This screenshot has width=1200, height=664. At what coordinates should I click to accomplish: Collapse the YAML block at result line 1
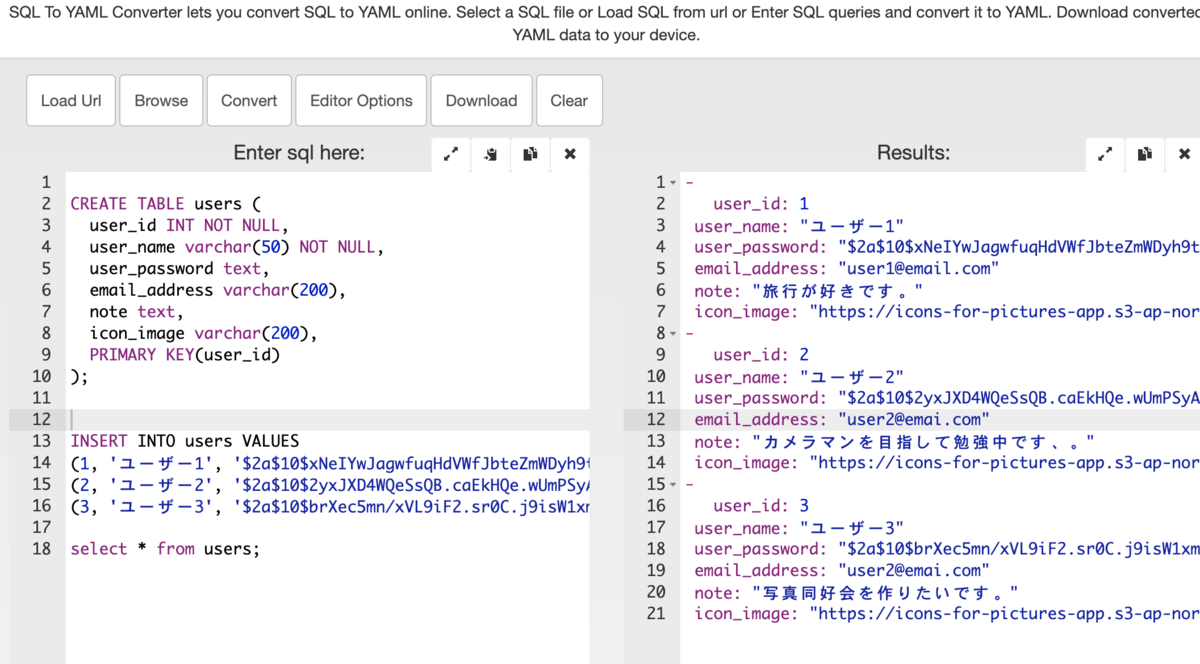click(673, 183)
